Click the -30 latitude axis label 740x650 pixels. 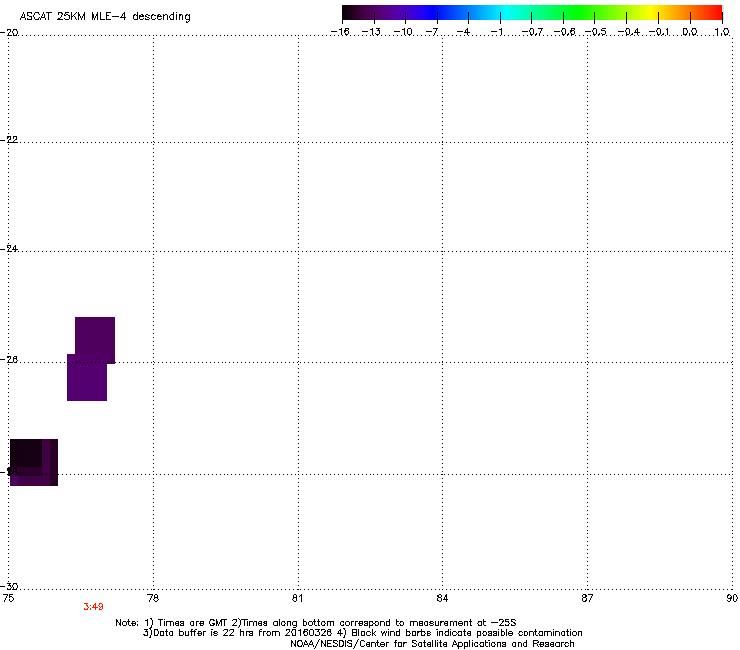click(9, 587)
